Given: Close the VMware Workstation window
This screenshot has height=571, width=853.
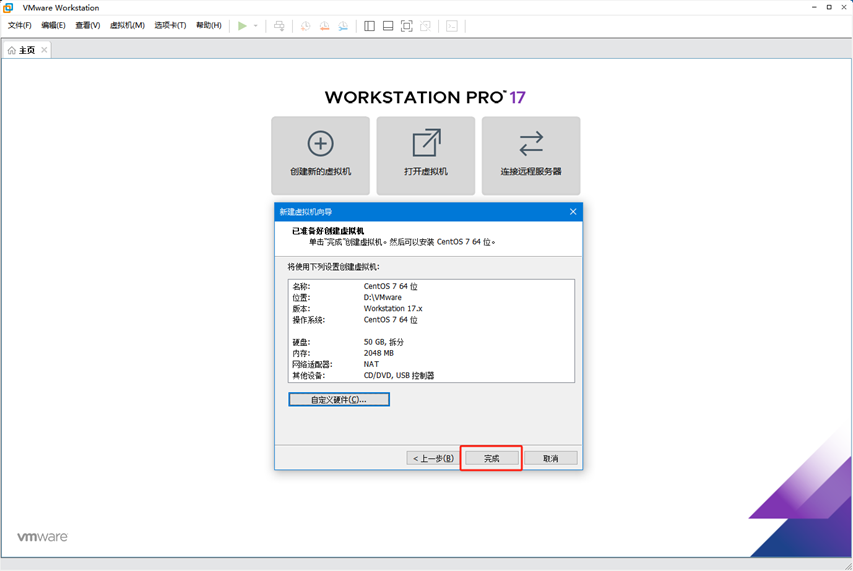Looking at the screenshot, I should tap(844, 7).
